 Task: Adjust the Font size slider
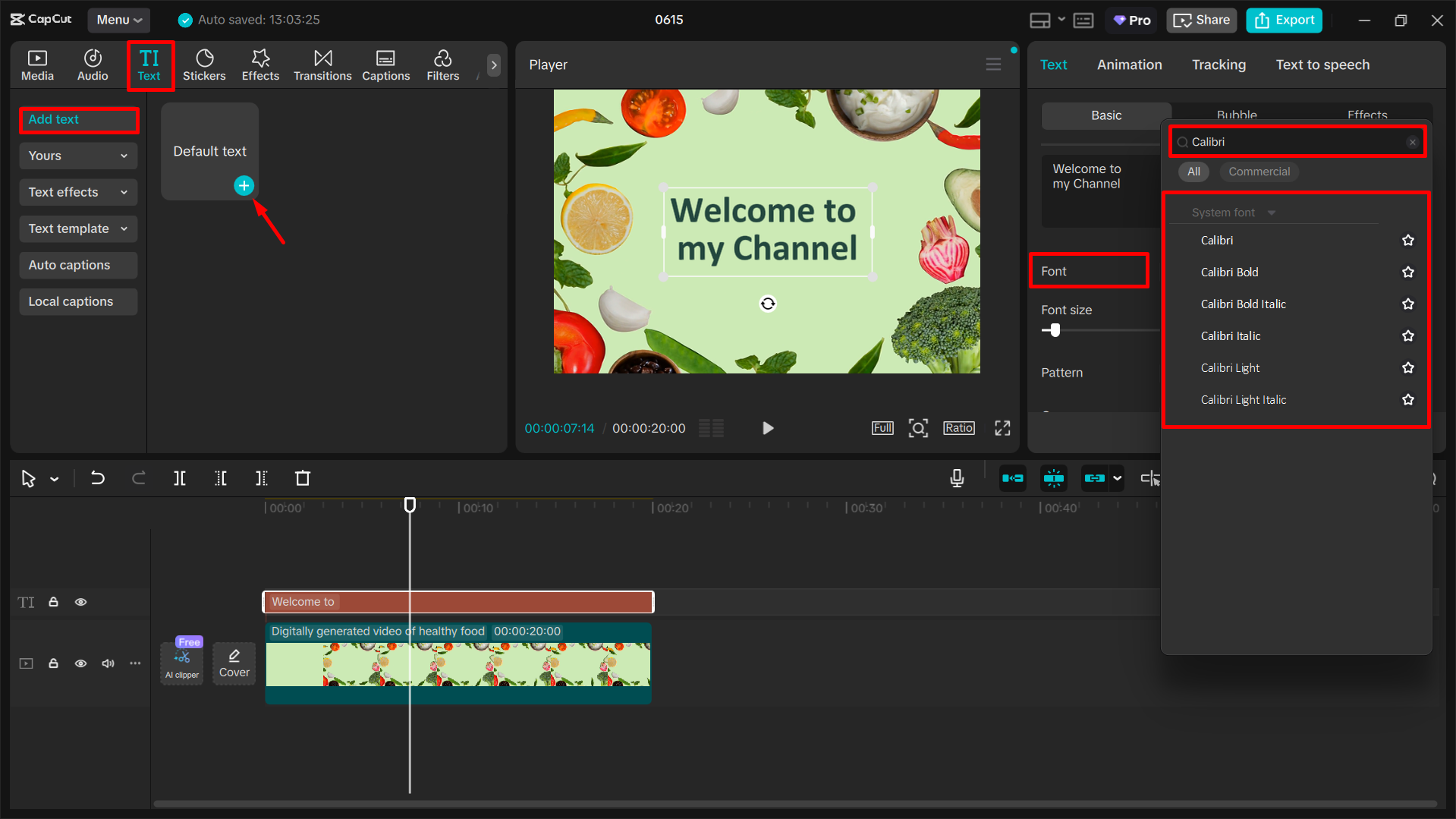click(1054, 330)
